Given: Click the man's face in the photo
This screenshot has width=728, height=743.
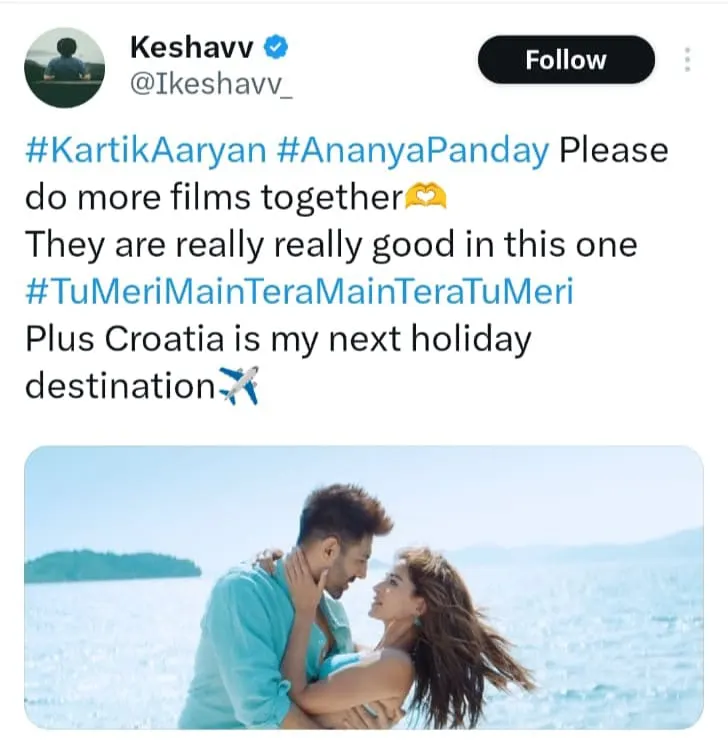Looking at the screenshot, I should tap(340, 571).
